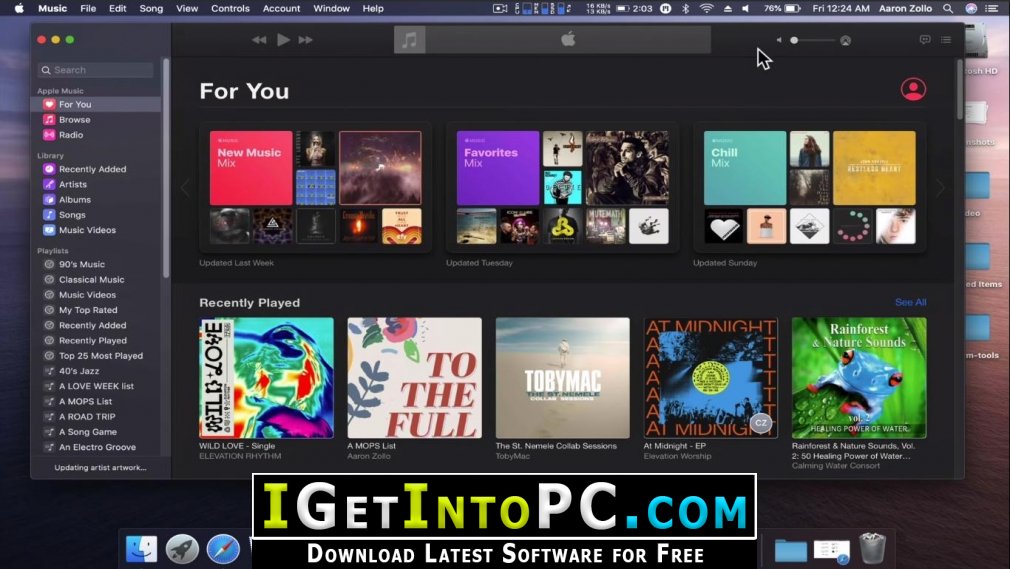Click Calming Water Consort artist link
The image size is (1010, 569).
click(x=835, y=466)
